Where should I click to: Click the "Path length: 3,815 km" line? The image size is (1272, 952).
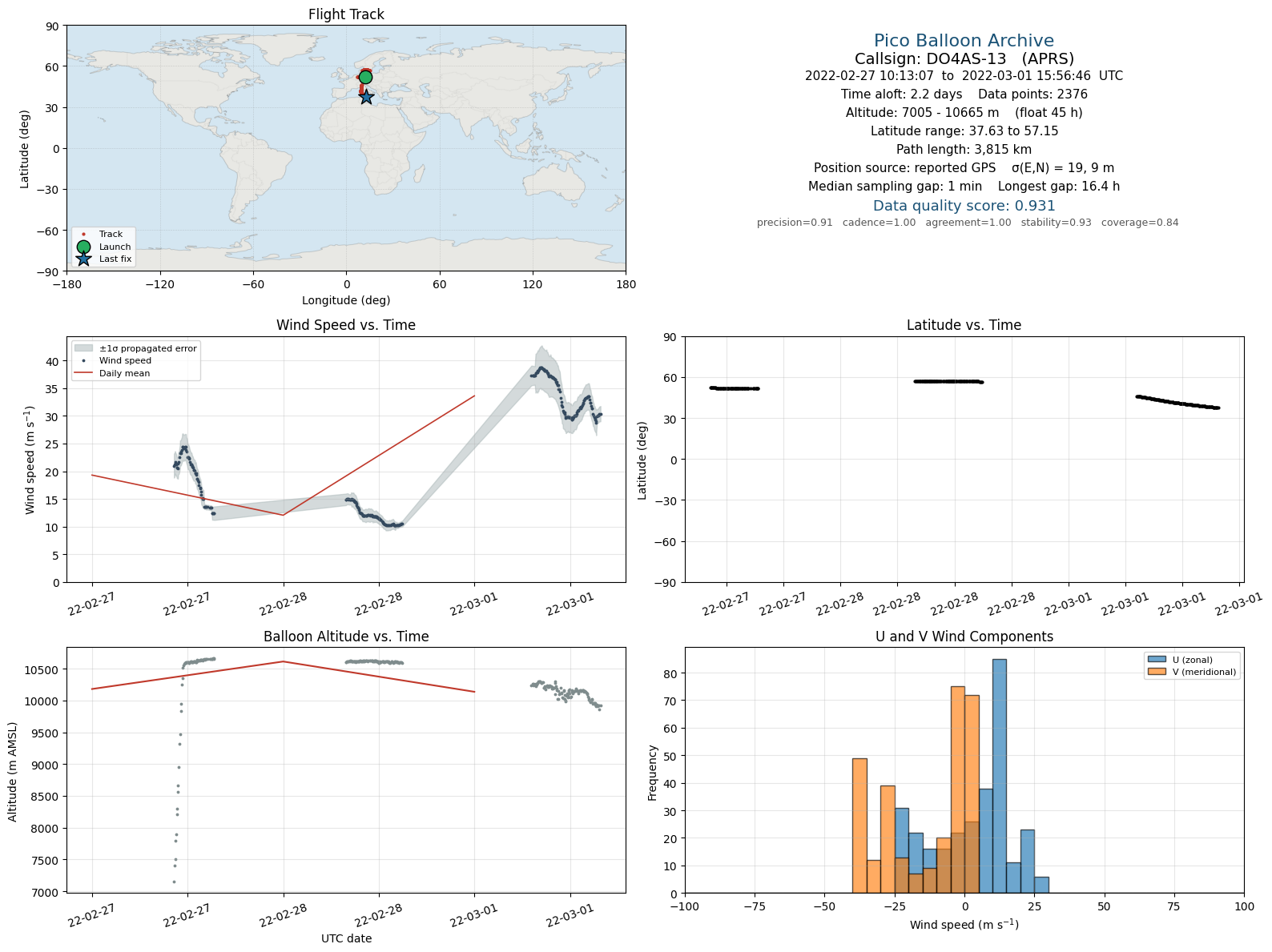tap(964, 150)
